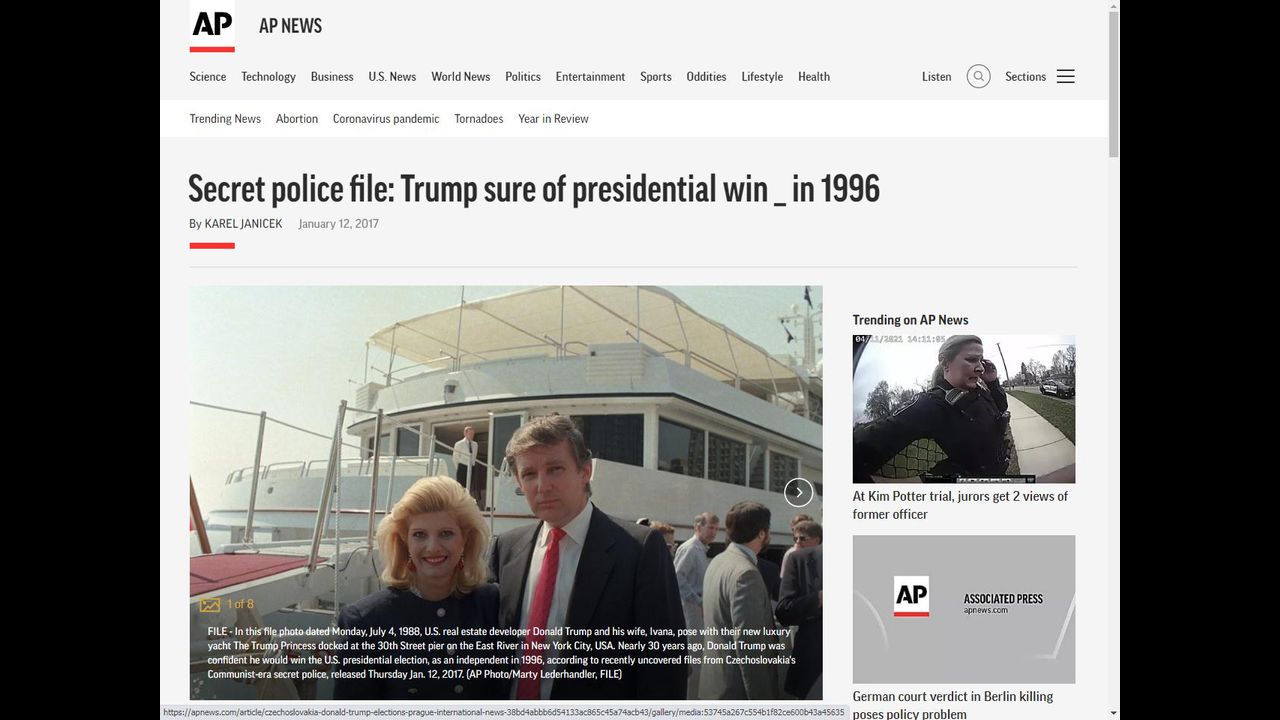The height and width of the screenshot is (720, 1280).
Task: Open the Technology section
Action: (268, 77)
